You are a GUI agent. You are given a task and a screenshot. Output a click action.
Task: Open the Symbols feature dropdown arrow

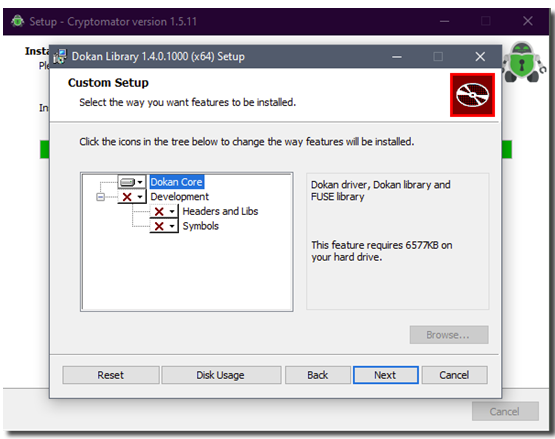[172, 226]
